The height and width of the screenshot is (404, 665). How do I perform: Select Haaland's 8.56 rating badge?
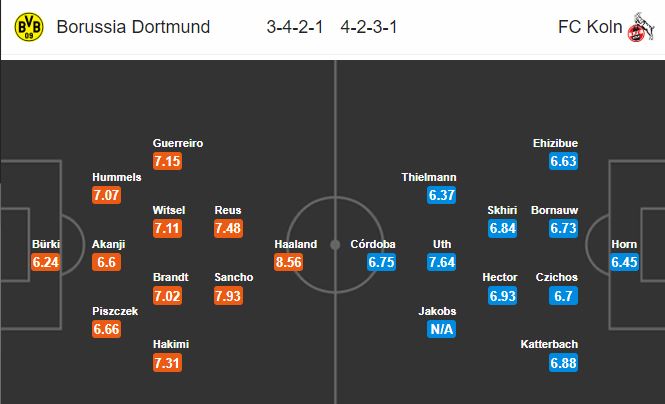(x=288, y=262)
